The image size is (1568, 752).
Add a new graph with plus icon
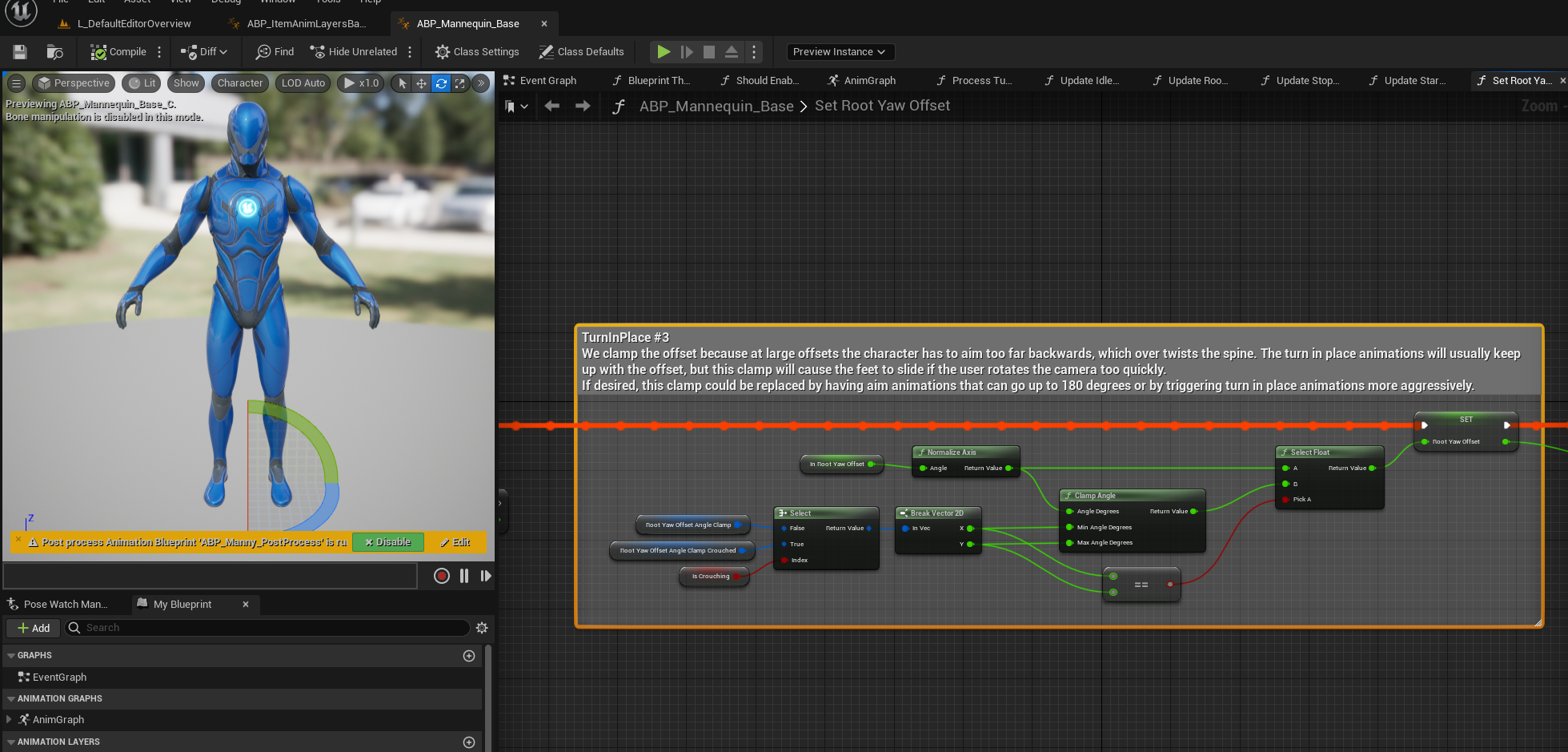pyautogui.click(x=469, y=656)
